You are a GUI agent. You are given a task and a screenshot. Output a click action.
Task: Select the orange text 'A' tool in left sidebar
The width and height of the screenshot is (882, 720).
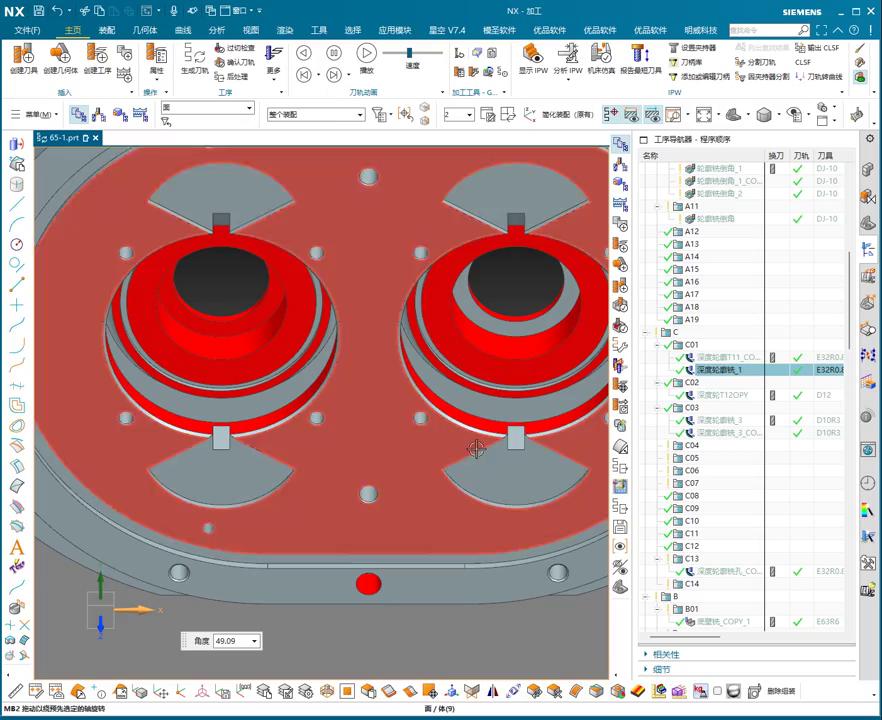click(16, 547)
